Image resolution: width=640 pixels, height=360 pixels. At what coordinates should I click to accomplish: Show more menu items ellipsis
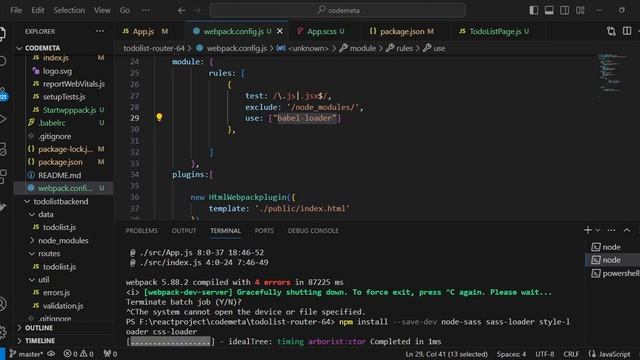[145, 10]
